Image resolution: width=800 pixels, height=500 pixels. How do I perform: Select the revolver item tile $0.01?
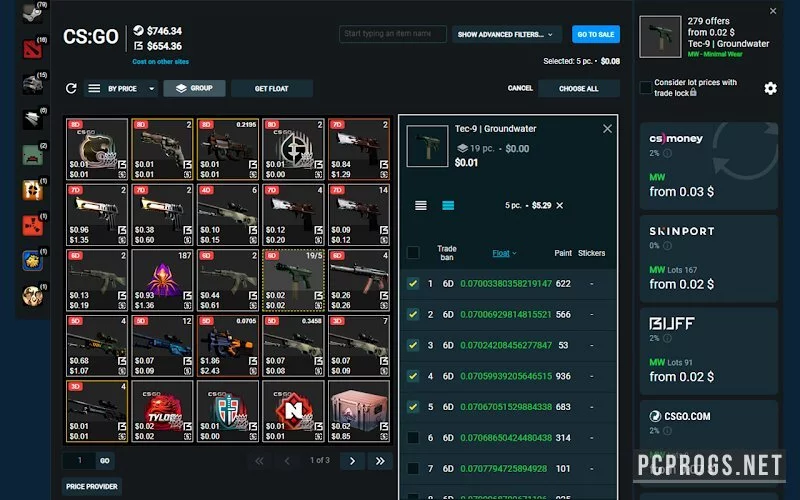coord(162,149)
